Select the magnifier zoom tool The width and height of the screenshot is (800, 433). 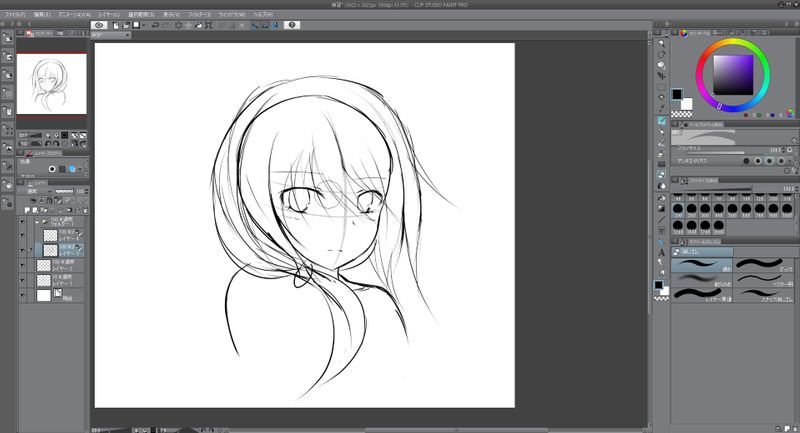click(x=662, y=43)
